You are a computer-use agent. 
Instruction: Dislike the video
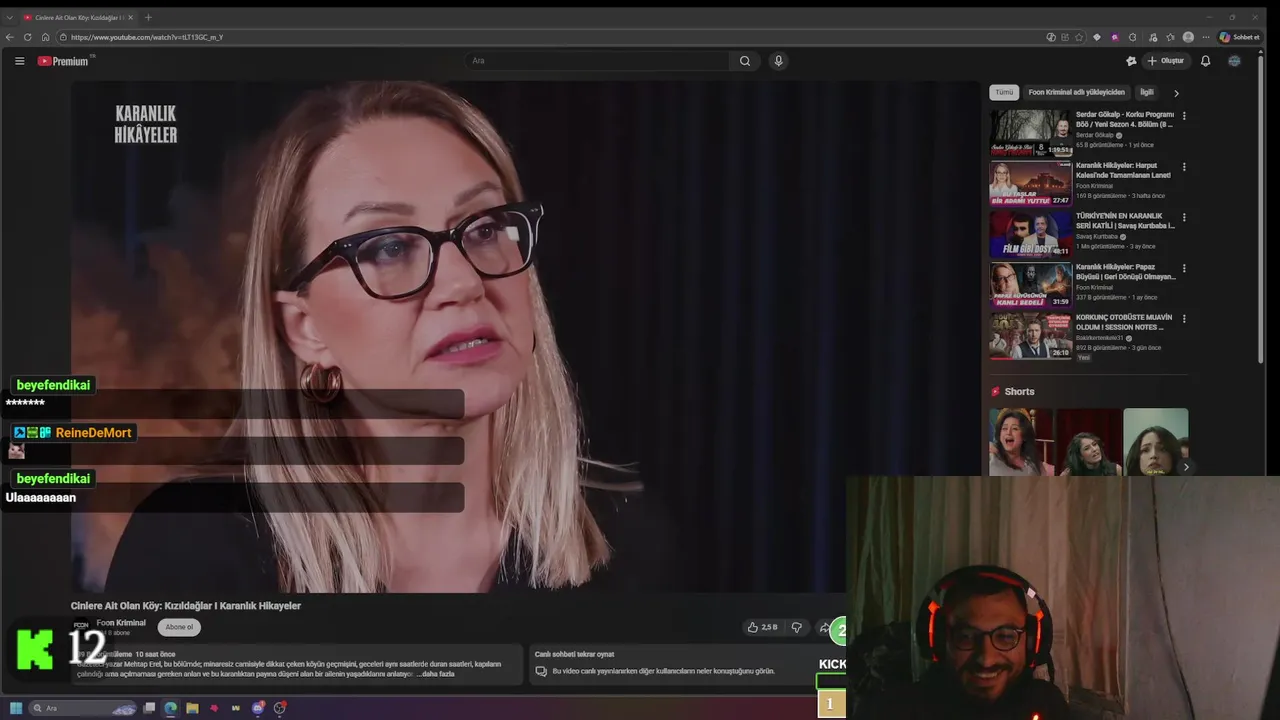[x=796, y=627]
